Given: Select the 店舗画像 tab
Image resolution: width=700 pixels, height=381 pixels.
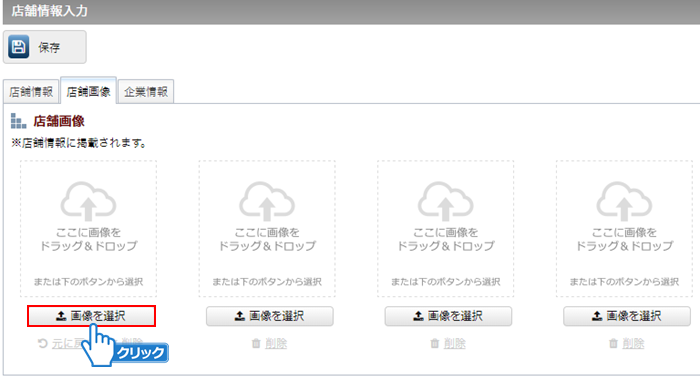Looking at the screenshot, I should point(88,92).
